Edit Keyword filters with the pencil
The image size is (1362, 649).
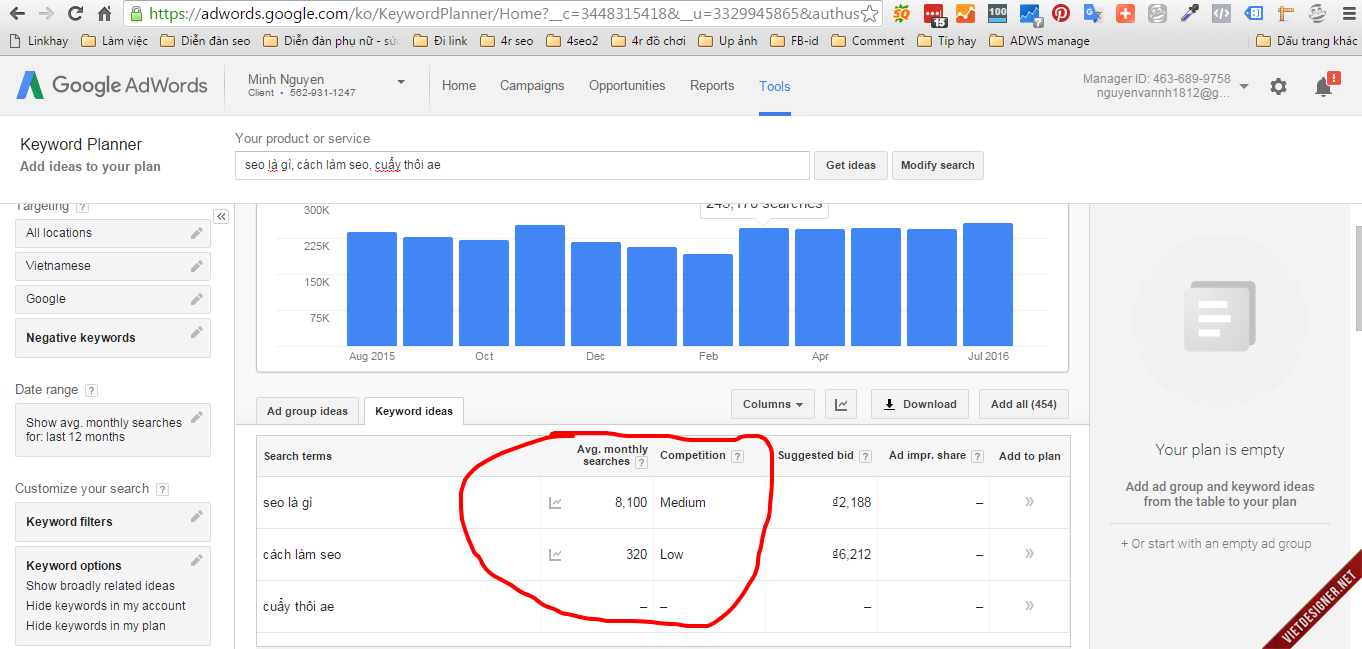click(197, 516)
